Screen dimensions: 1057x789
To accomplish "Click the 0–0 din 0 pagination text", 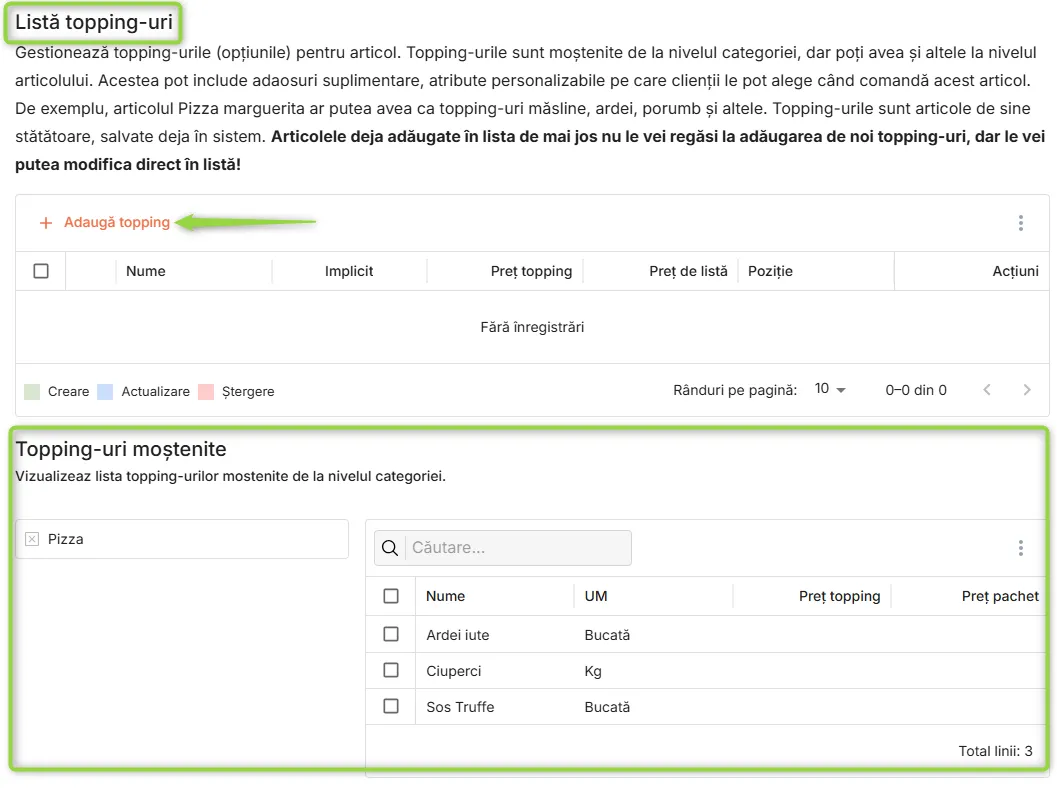I will [x=915, y=390].
